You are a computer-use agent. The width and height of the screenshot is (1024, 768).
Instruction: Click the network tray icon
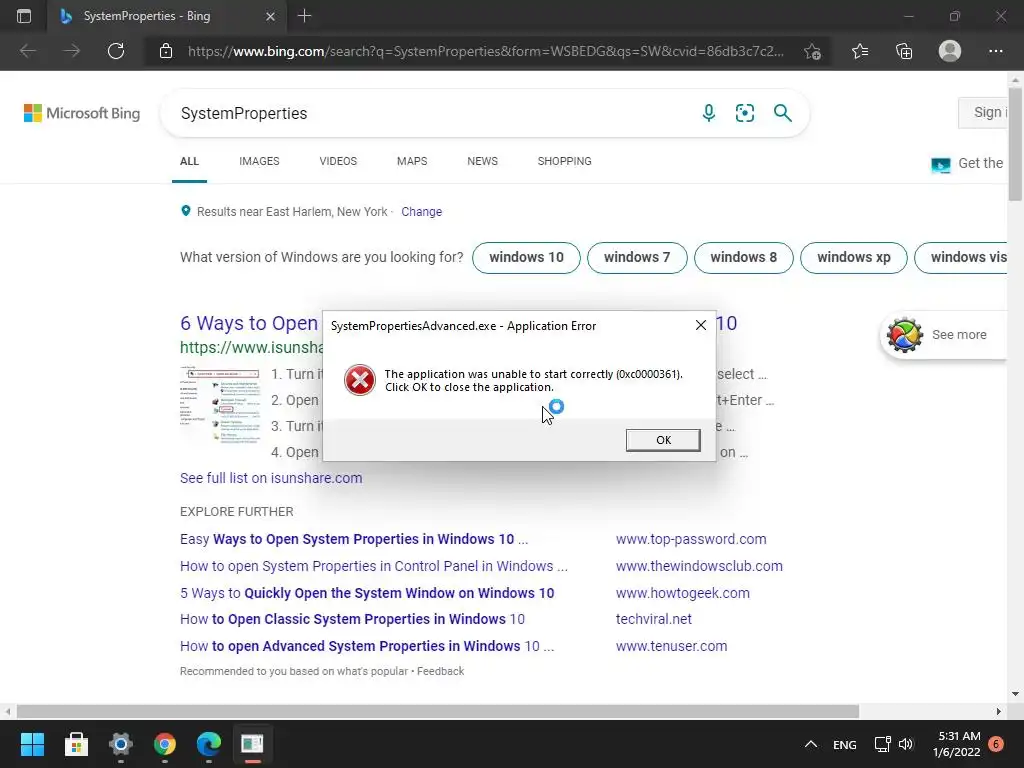(882, 744)
